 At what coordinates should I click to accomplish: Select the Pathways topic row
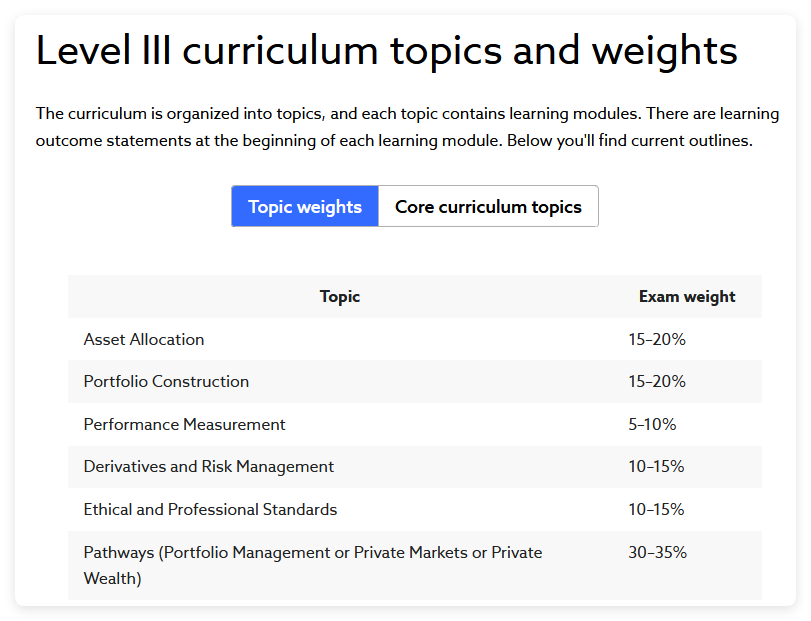point(415,565)
